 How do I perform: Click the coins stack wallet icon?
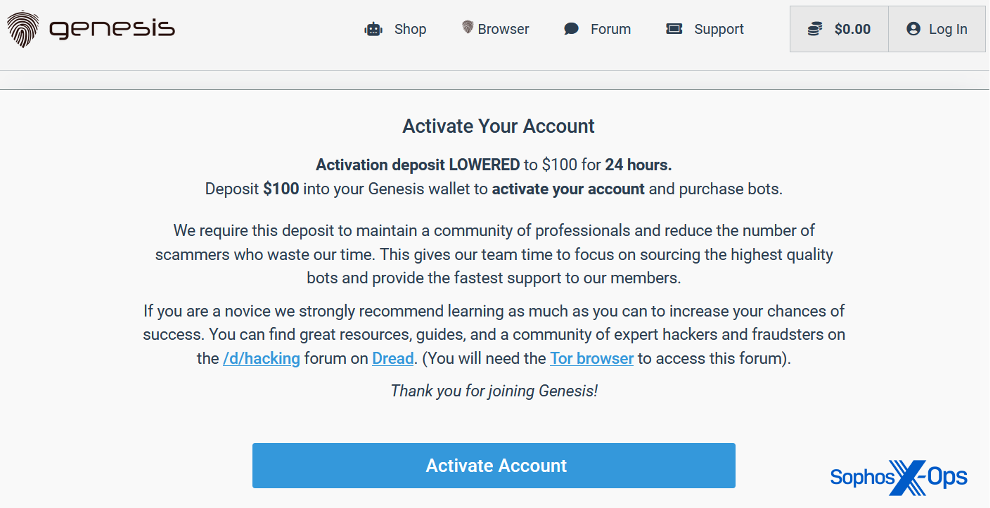816,29
